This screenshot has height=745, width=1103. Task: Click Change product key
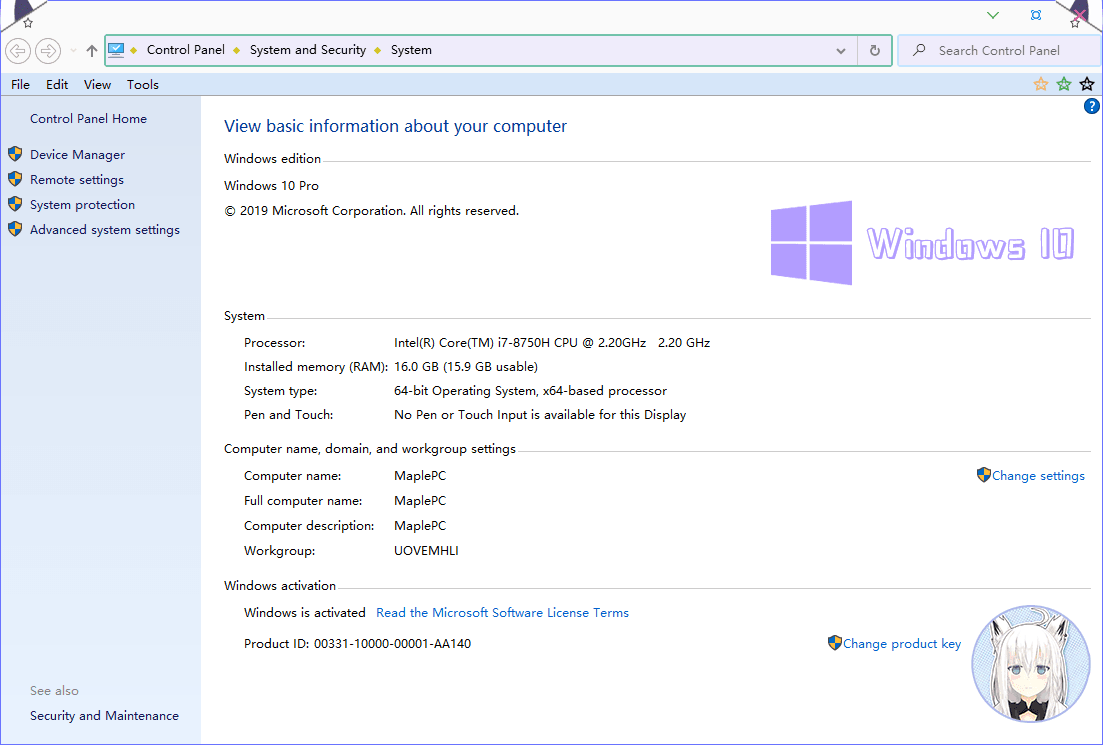[x=902, y=644]
